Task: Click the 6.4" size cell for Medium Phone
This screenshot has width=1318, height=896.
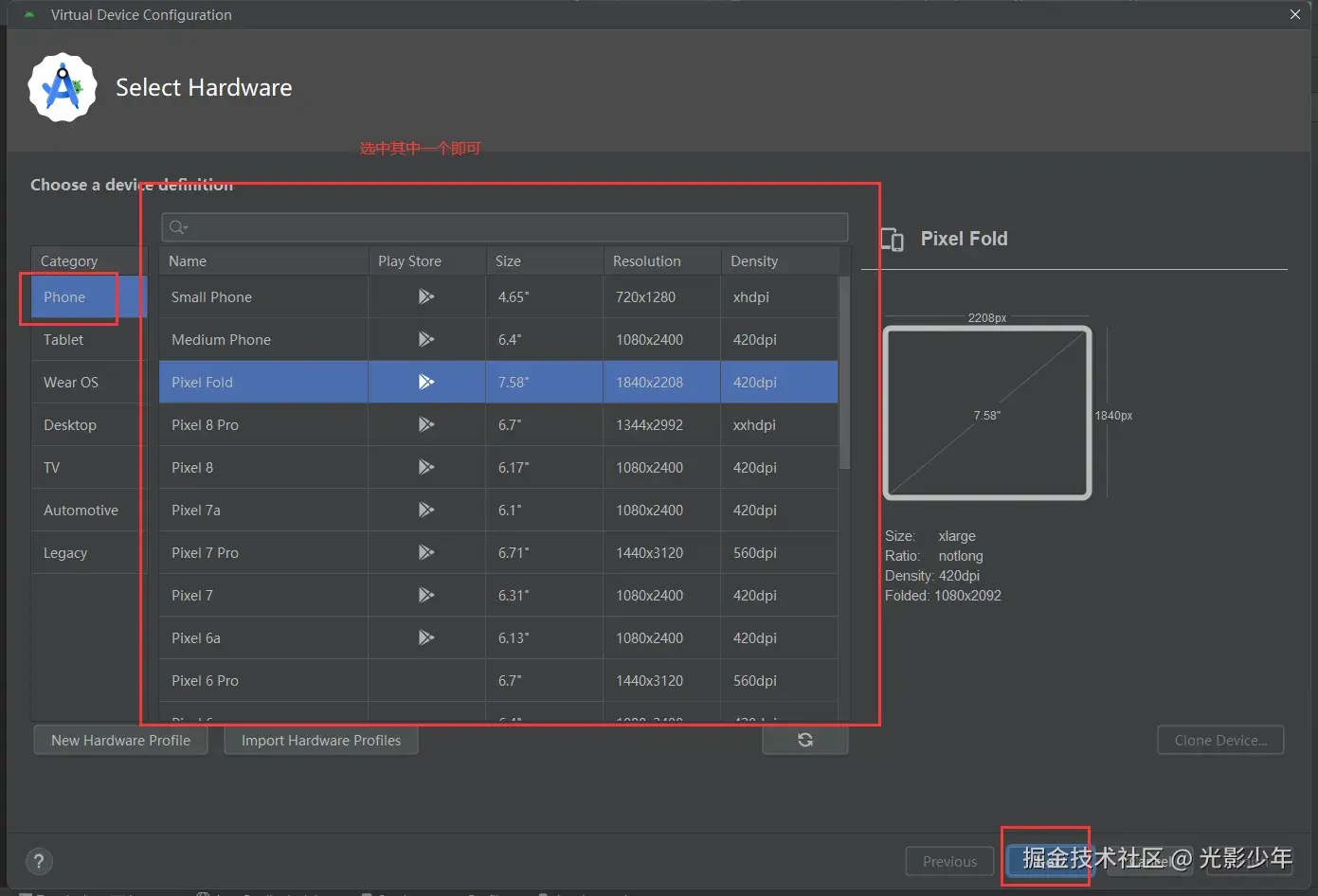Action: click(x=544, y=339)
